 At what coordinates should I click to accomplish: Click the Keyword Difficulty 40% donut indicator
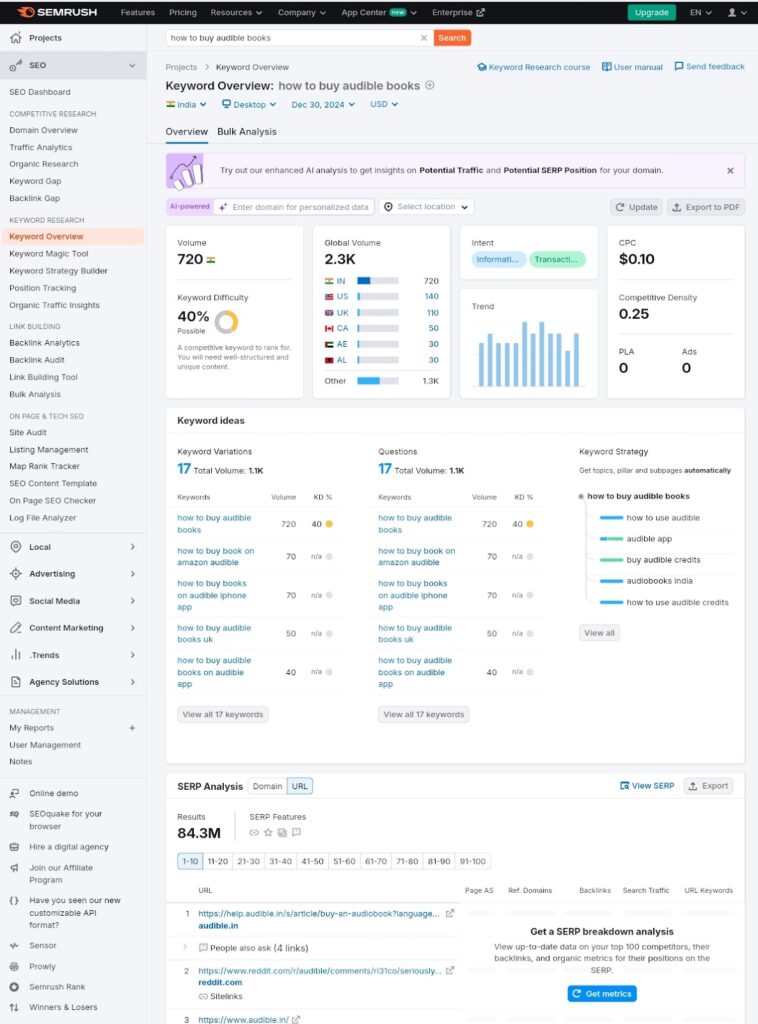point(227,321)
